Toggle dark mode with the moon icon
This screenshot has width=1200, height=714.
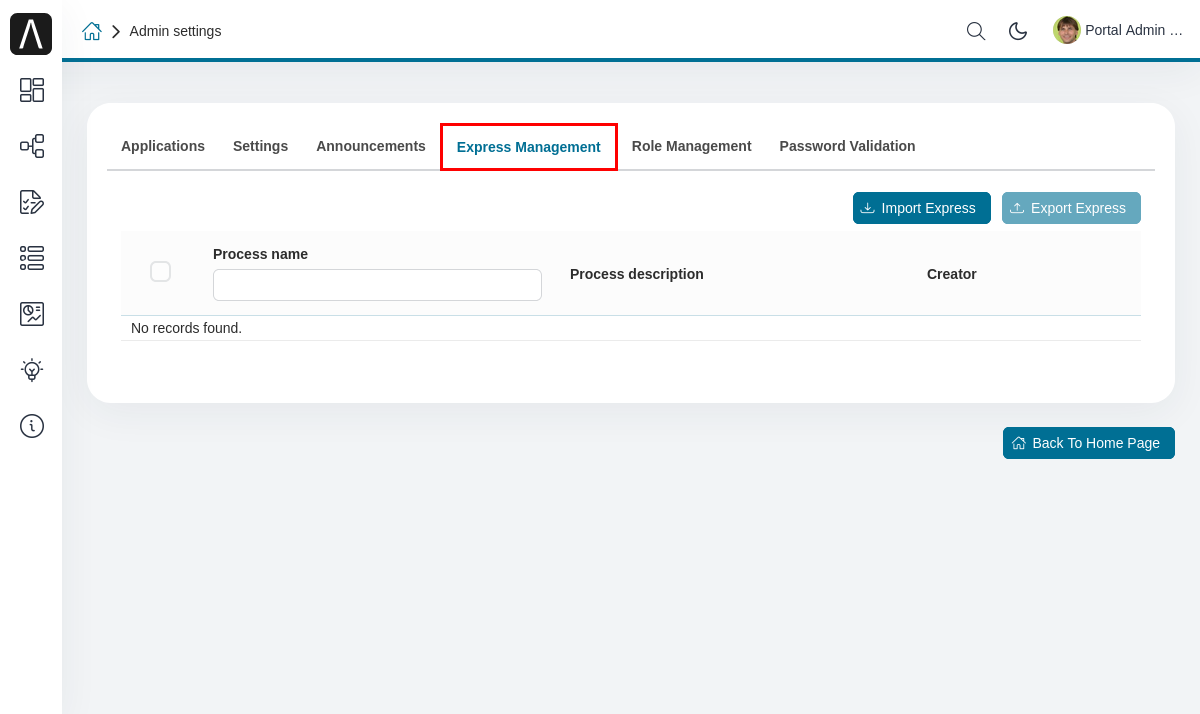1017,31
